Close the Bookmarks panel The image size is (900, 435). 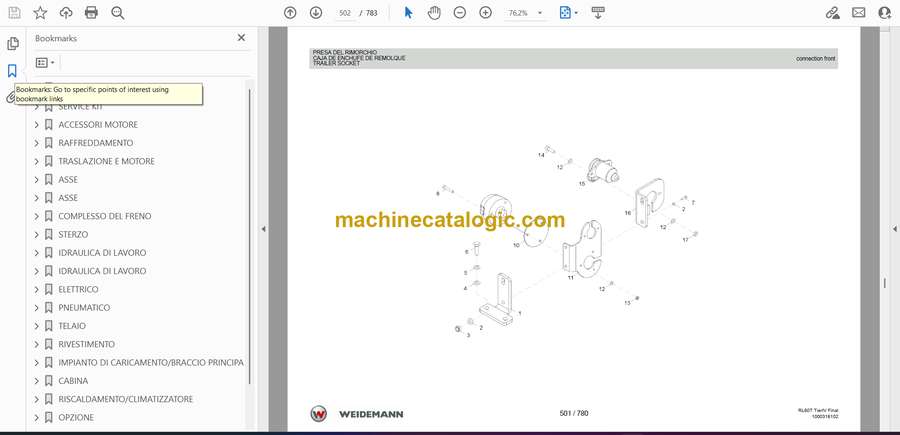[x=241, y=38]
